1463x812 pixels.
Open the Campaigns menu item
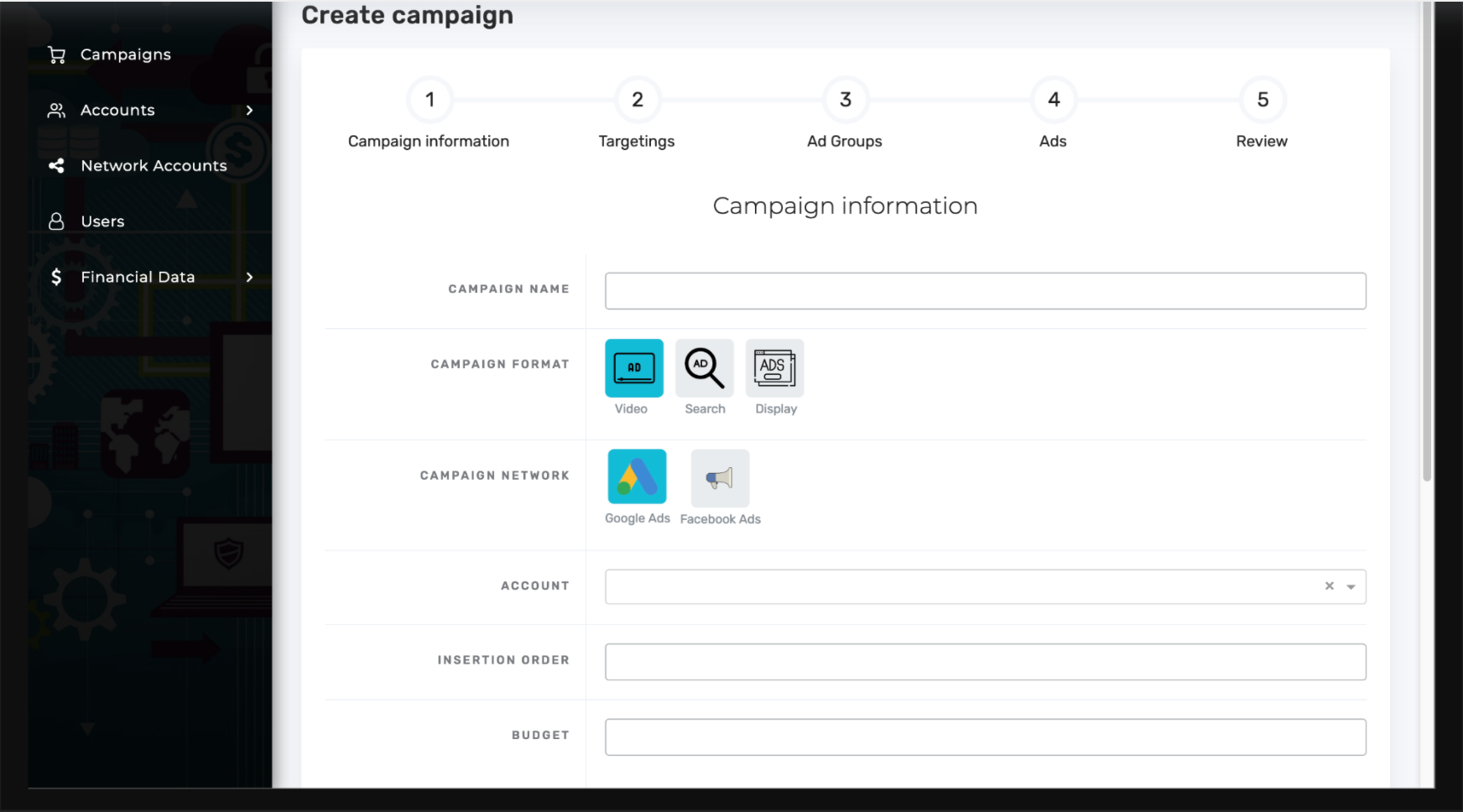pos(126,54)
